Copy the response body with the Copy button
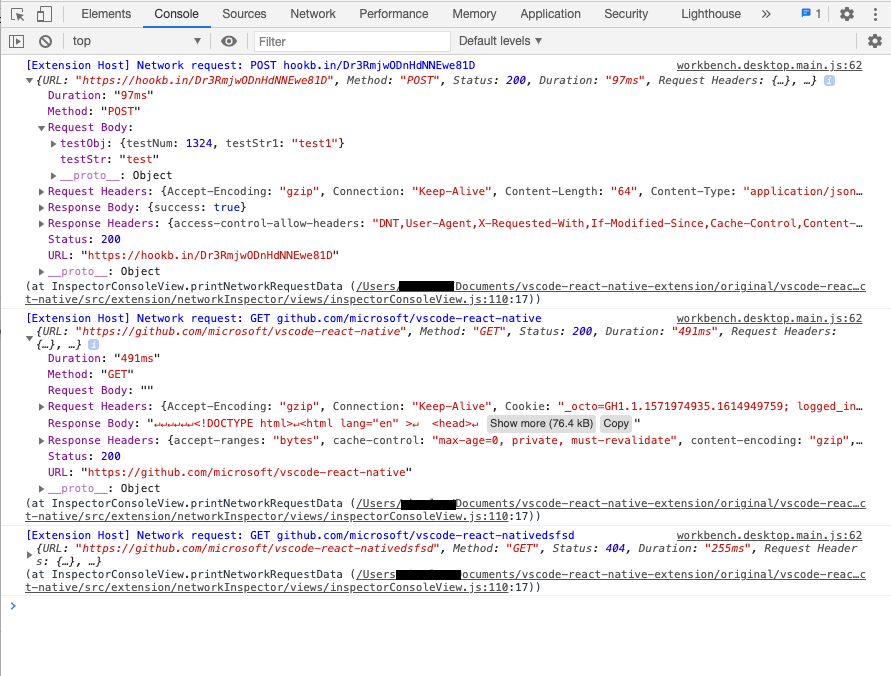This screenshot has height=676, width=891. click(615, 423)
